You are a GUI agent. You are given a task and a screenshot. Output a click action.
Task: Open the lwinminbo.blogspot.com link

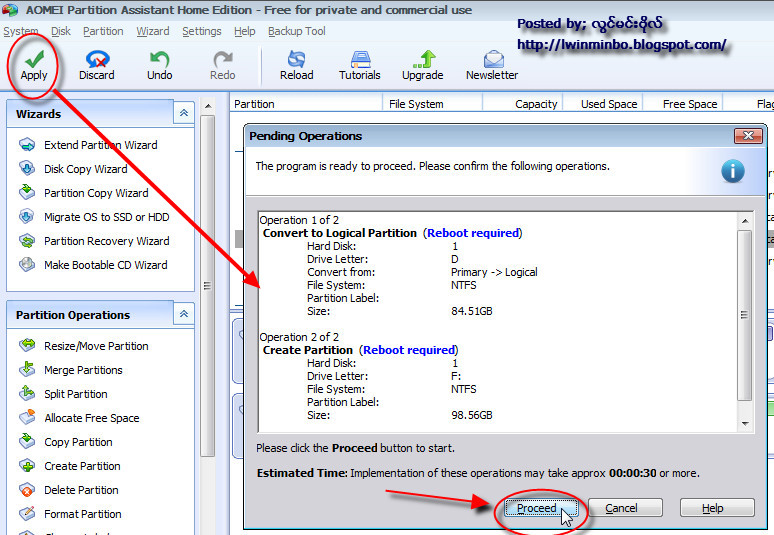[x=621, y=45]
